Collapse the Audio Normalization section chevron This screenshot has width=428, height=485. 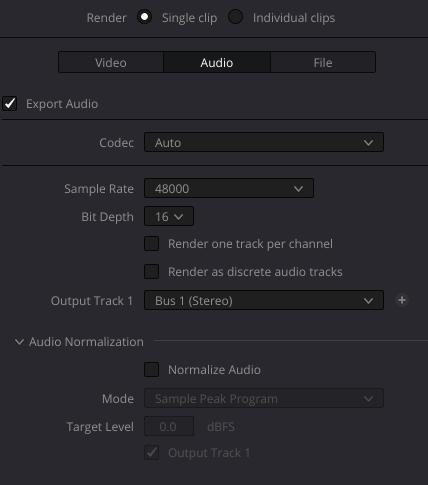tap(19, 342)
